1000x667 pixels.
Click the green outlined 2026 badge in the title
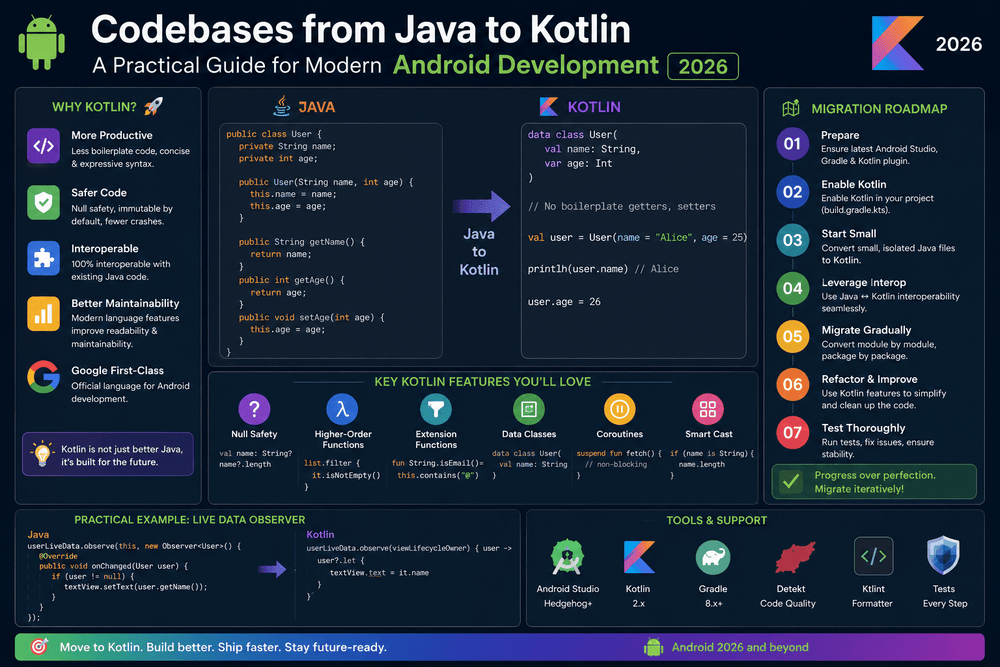pyautogui.click(x=703, y=66)
